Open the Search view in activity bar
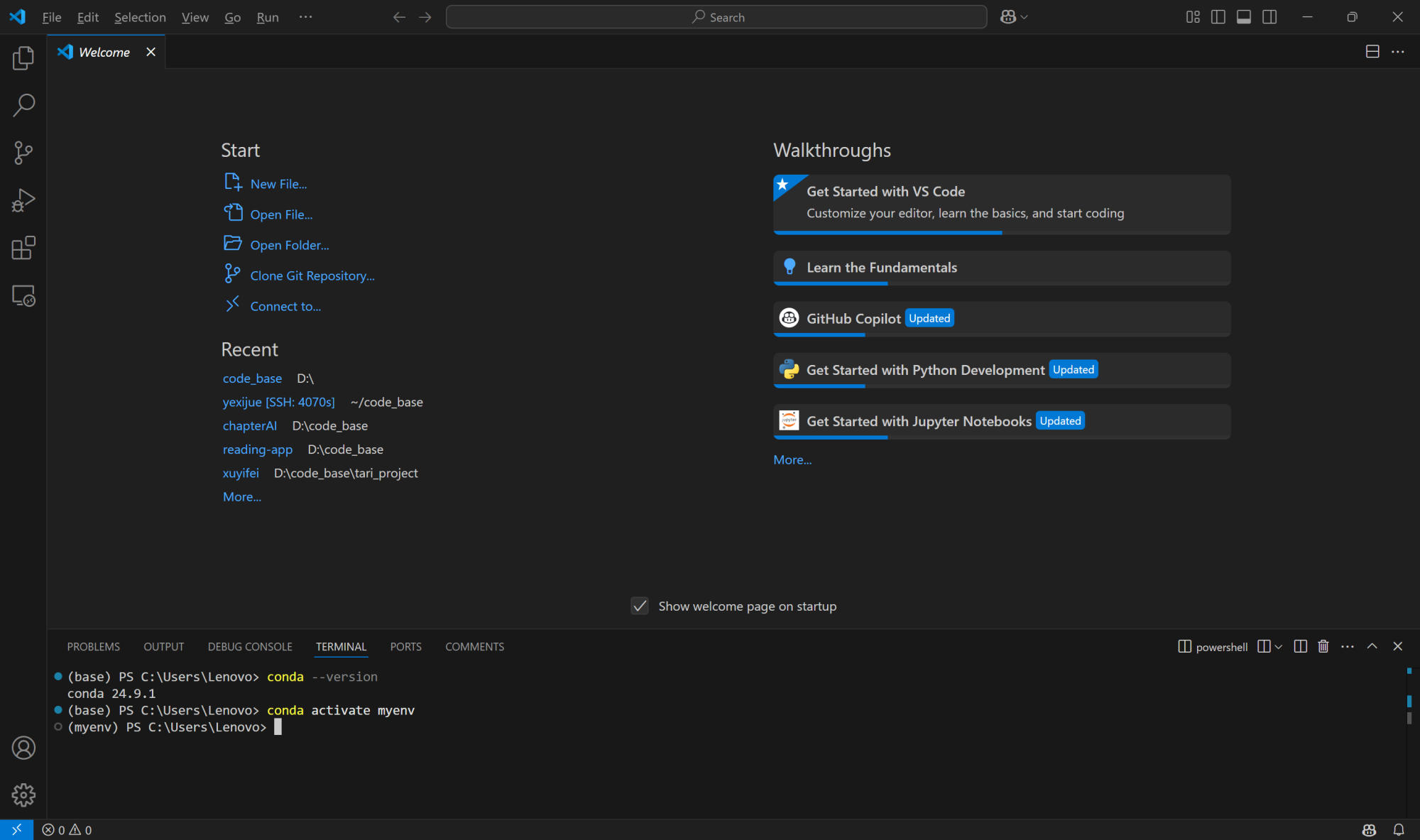 click(x=23, y=105)
